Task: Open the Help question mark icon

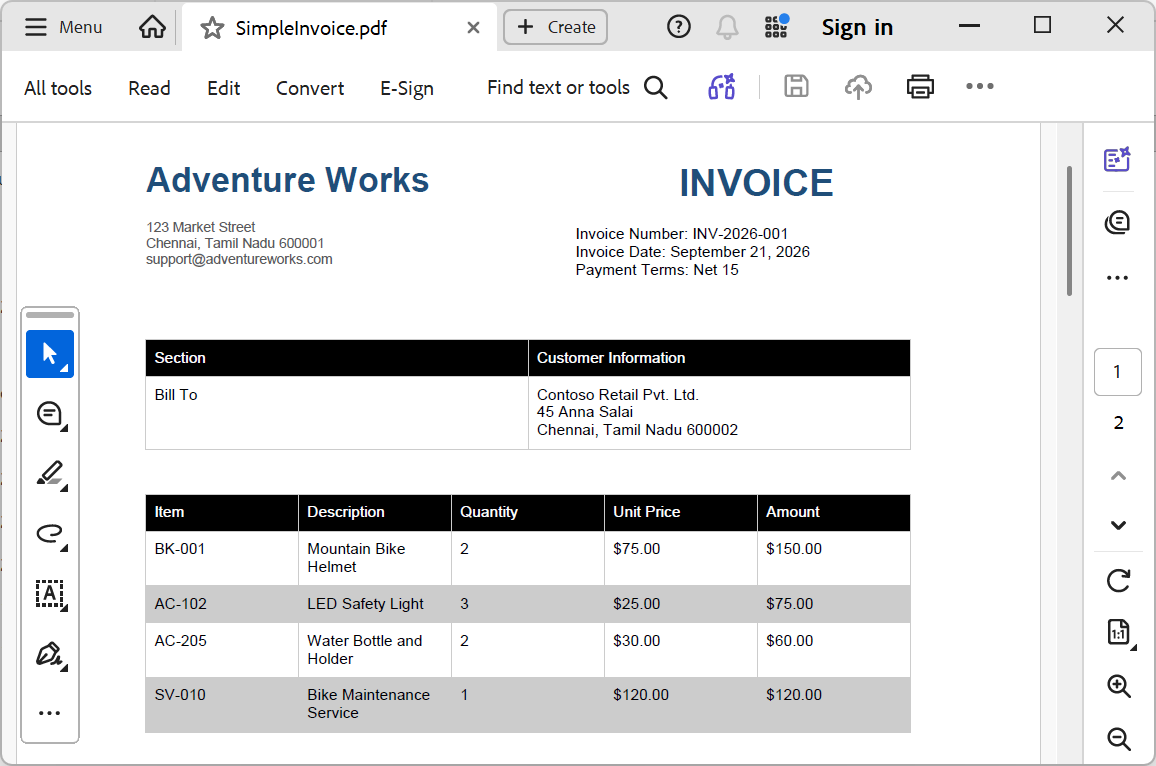Action: pyautogui.click(x=678, y=27)
